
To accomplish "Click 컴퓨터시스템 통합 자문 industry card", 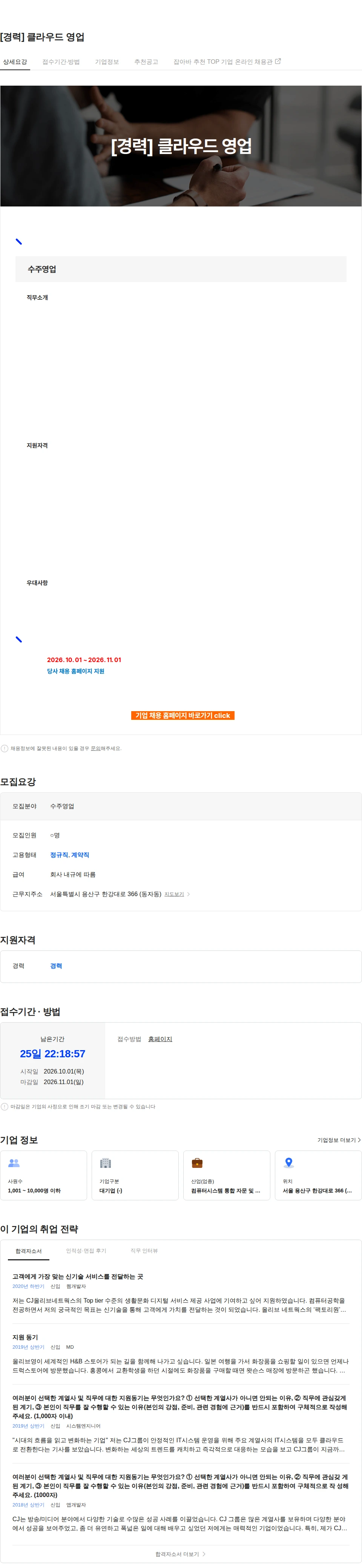I will (227, 1175).
